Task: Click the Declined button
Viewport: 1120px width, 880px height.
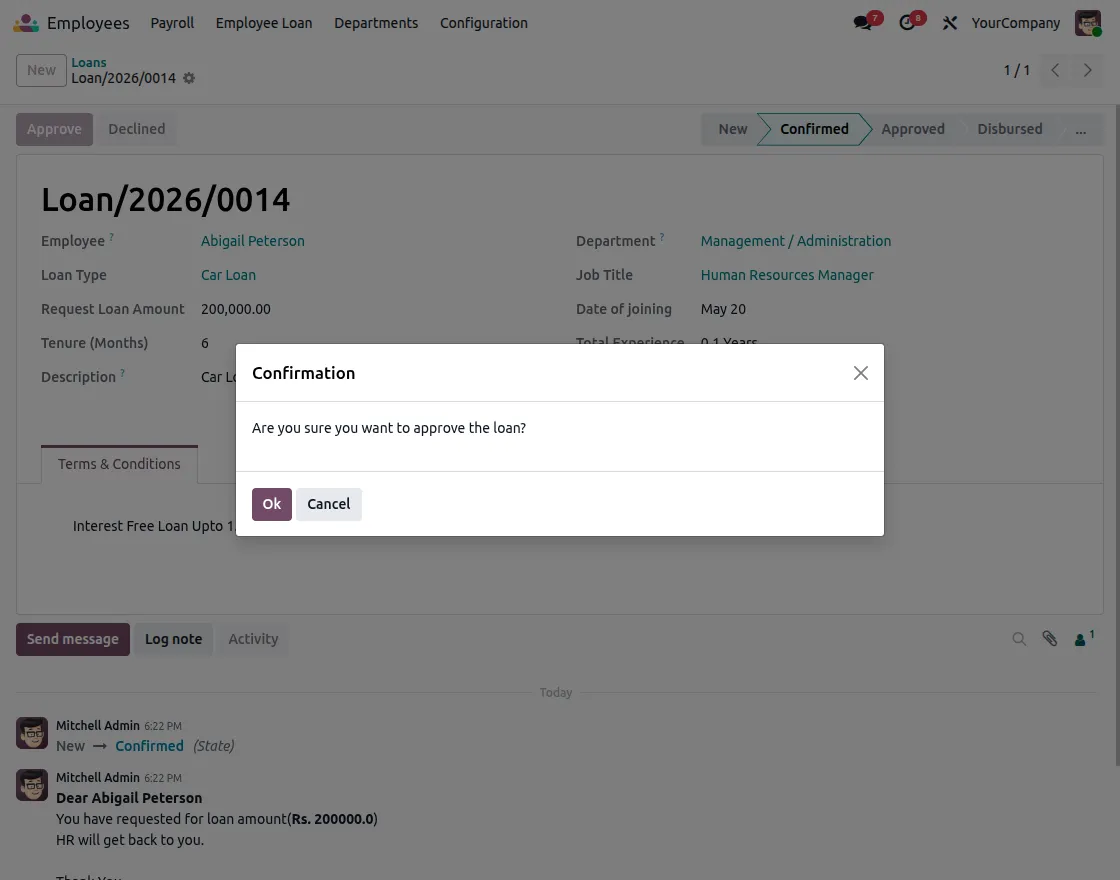Action: [136, 129]
